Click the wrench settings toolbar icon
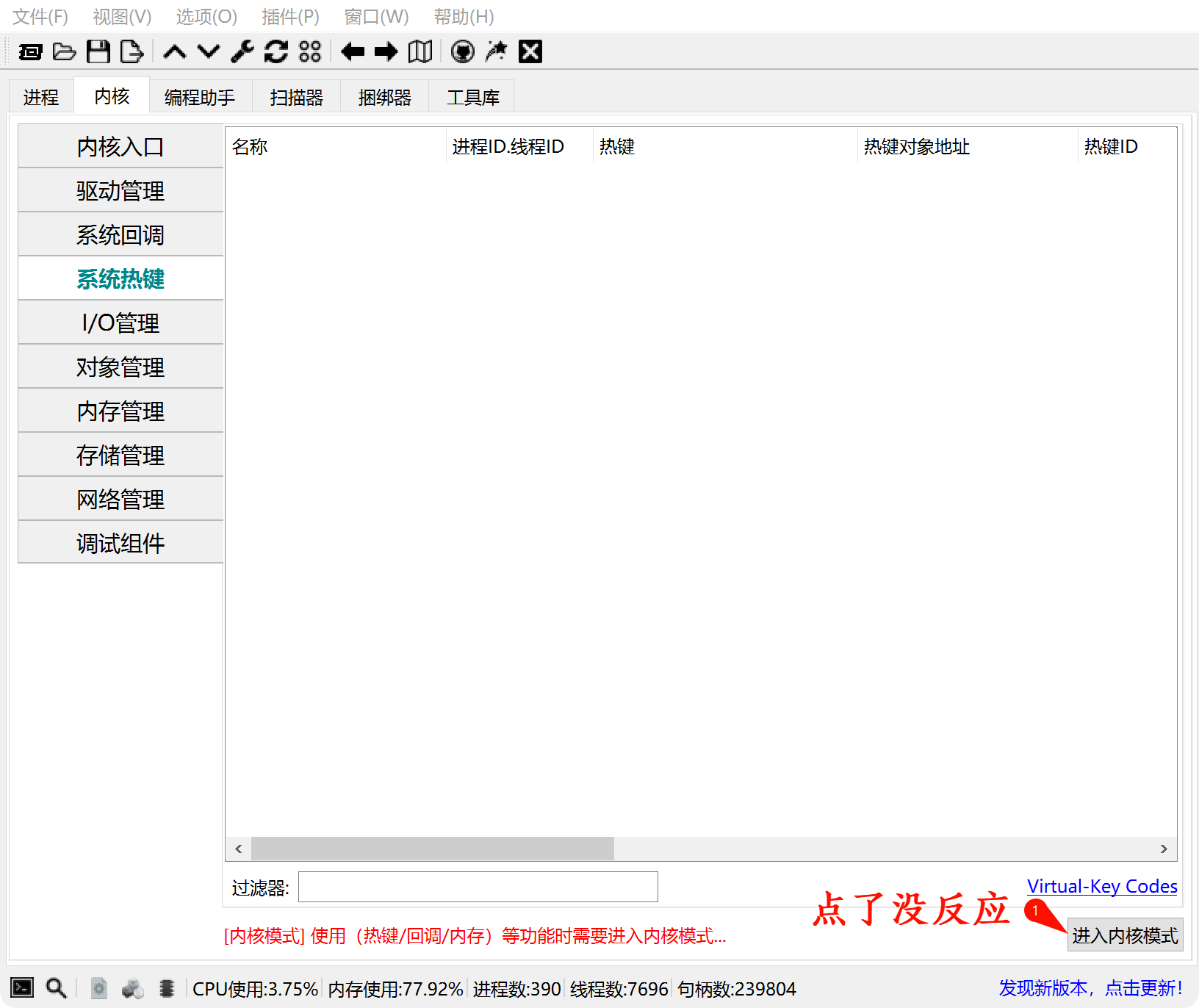The height and width of the screenshot is (1008, 1199). click(242, 51)
